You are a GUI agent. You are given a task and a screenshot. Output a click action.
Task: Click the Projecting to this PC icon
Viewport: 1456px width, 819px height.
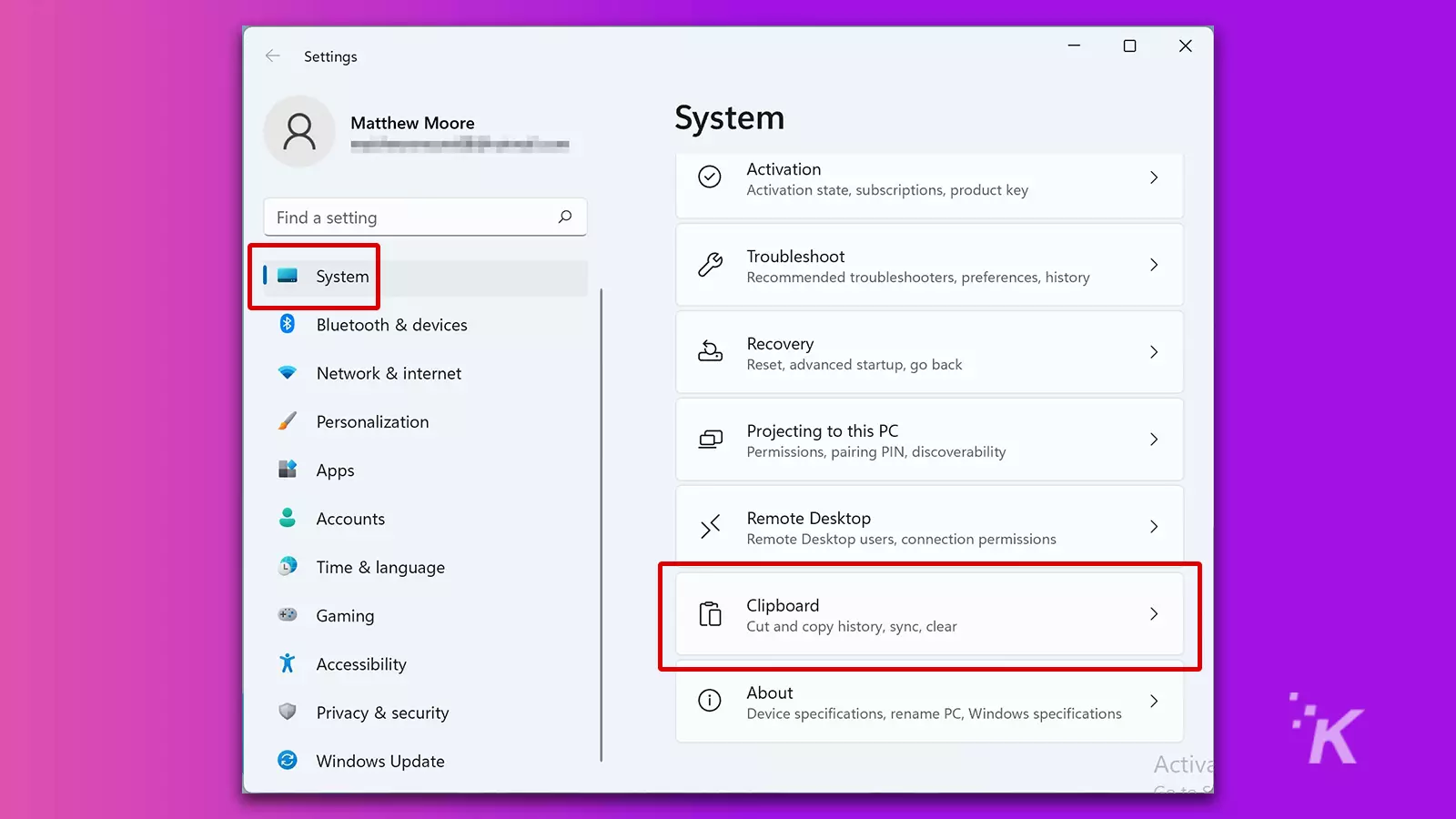(x=710, y=440)
